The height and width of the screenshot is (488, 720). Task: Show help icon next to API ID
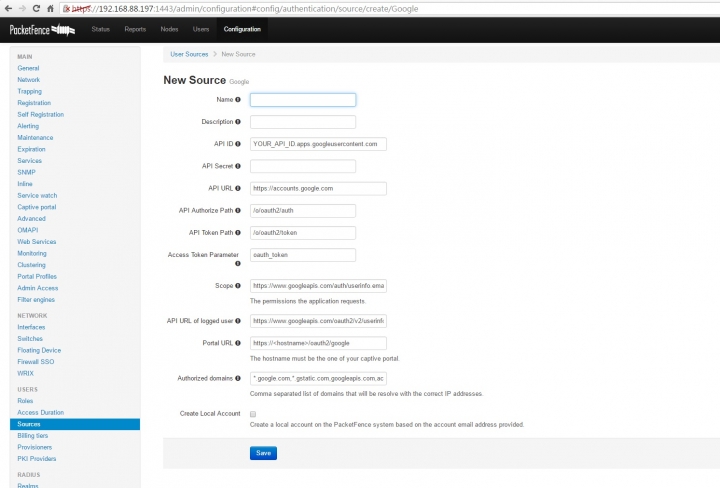tap(238, 144)
